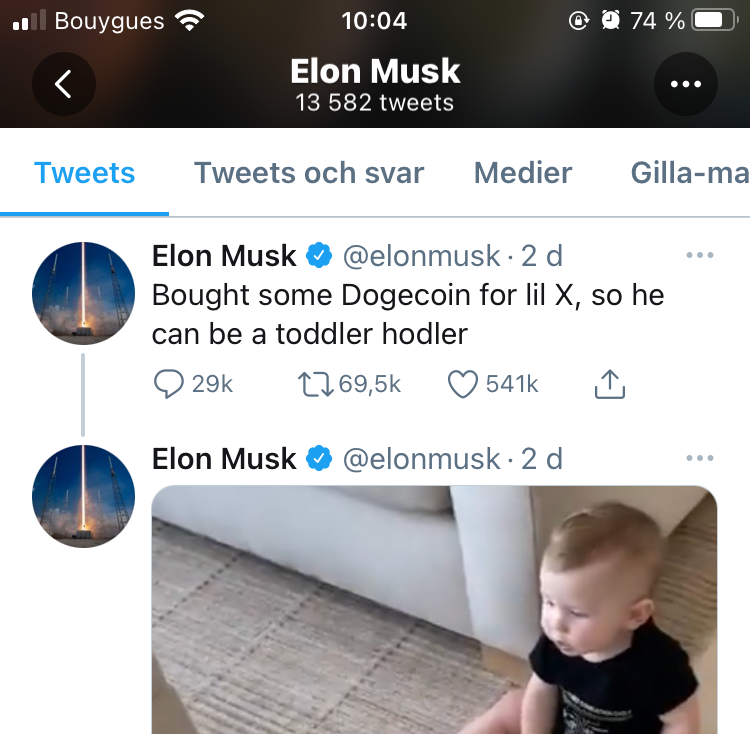Open the Medier tab

coord(523,173)
